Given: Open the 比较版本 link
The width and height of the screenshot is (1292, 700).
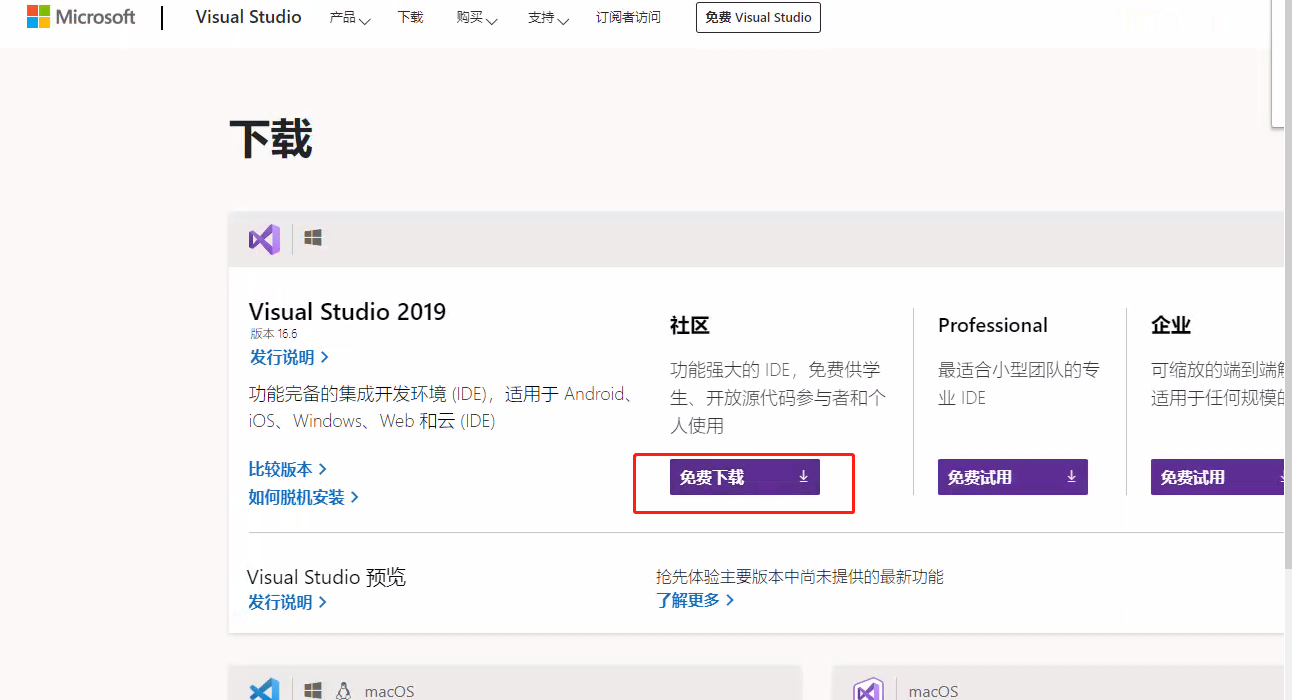Looking at the screenshot, I should tap(288, 469).
